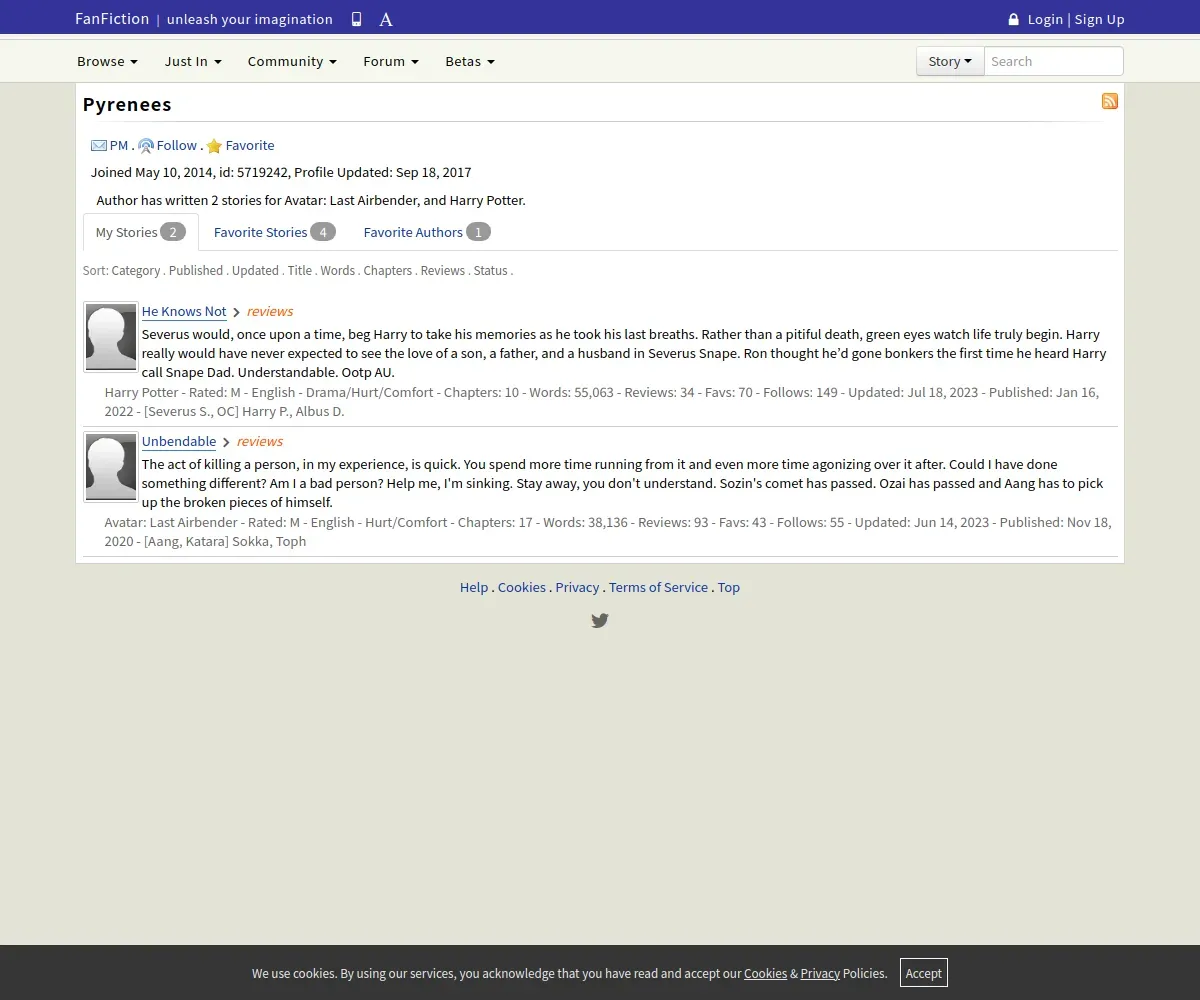Open the mobile version phone icon

pyautogui.click(x=357, y=19)
